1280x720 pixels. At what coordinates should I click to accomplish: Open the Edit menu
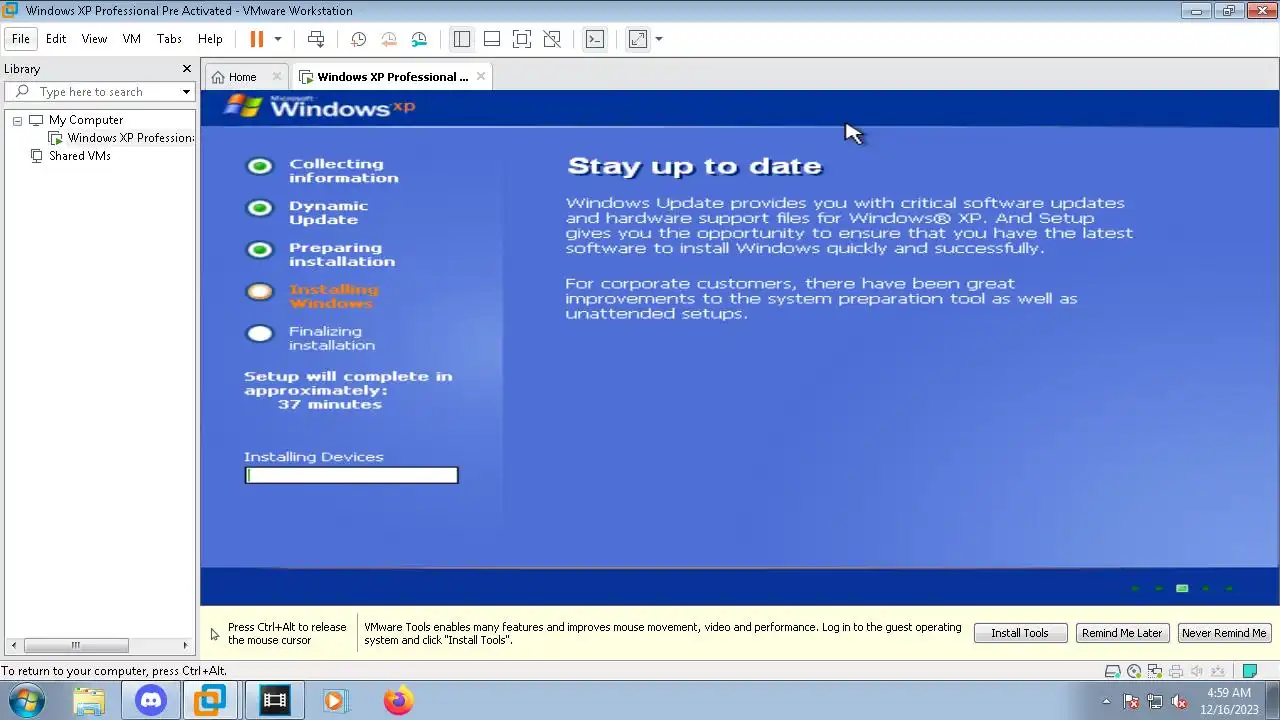pos(56,39)
